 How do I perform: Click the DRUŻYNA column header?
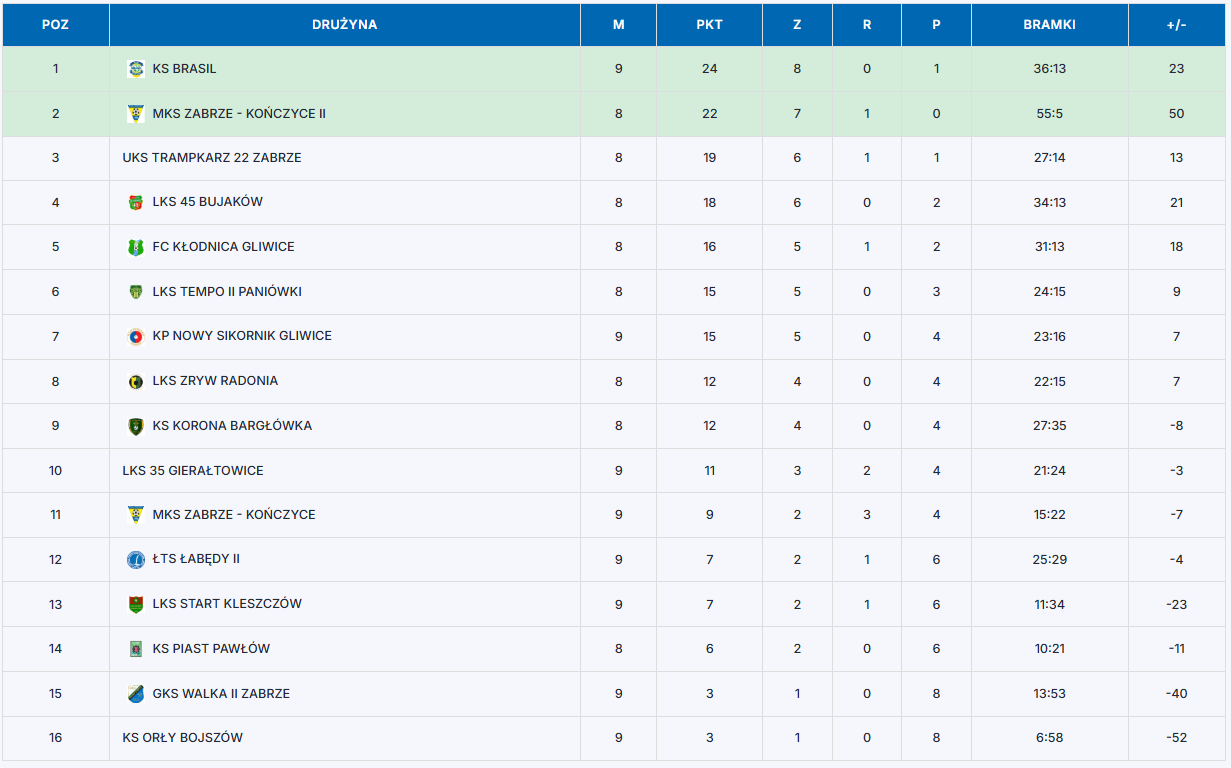pyautogui.click(x=344, y=25)
